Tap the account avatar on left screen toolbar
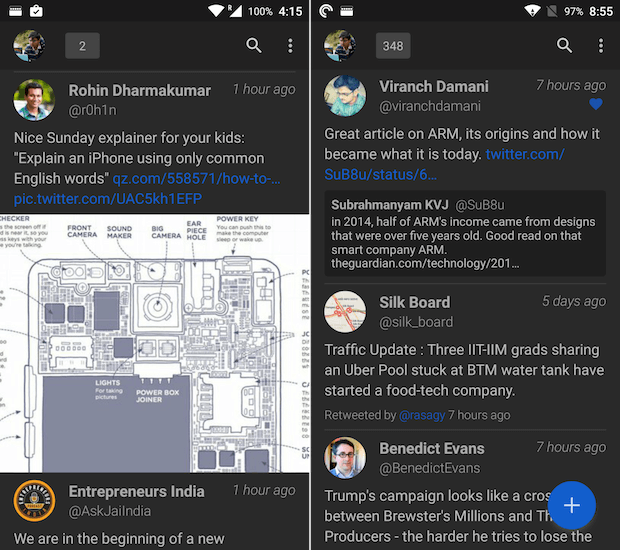 tap(29, 46)
